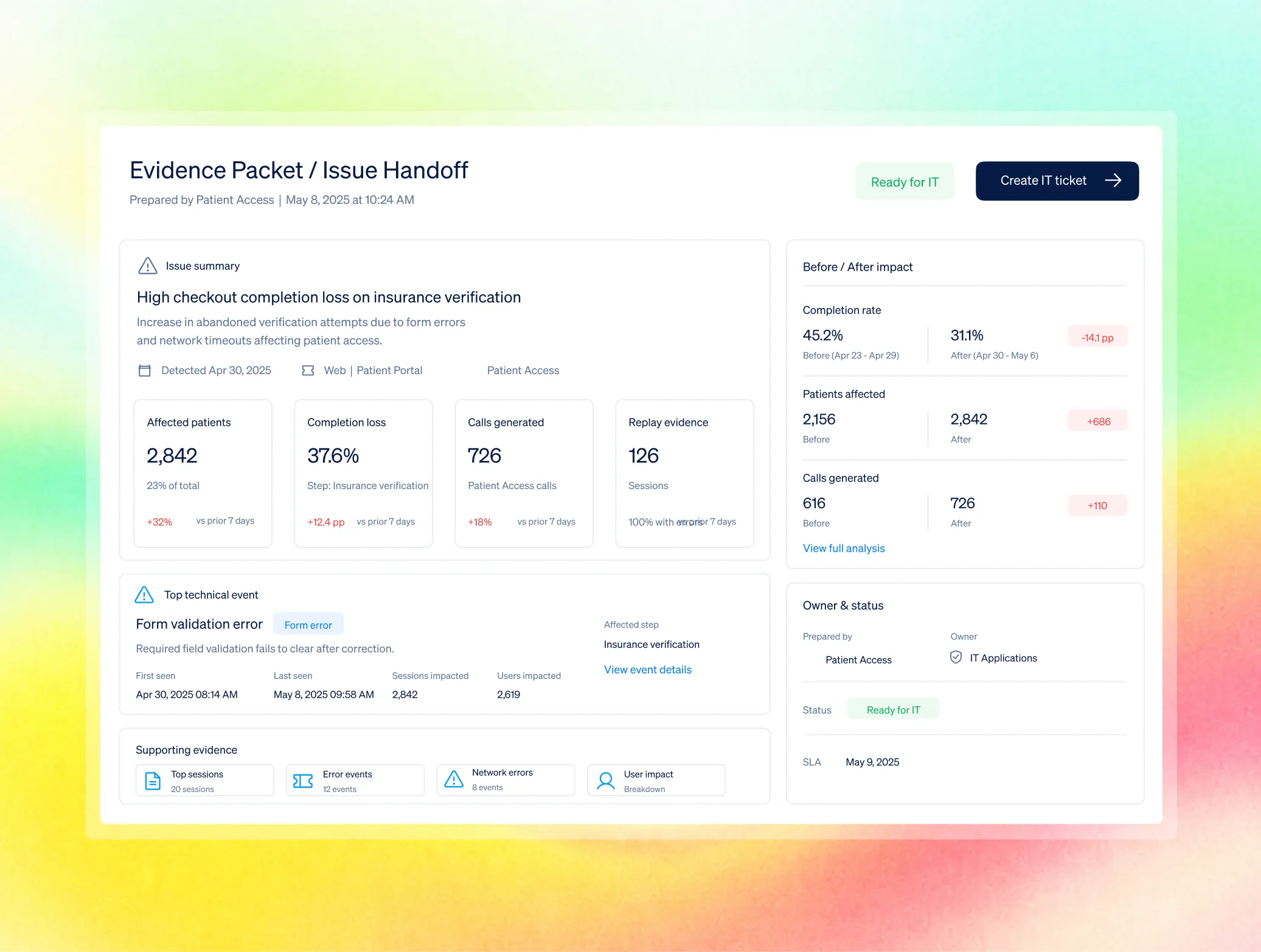This screenshot has width=1261, height=952.
Task: Click the -14.1 pp completion rate badge
Action: pos(1097,338)
